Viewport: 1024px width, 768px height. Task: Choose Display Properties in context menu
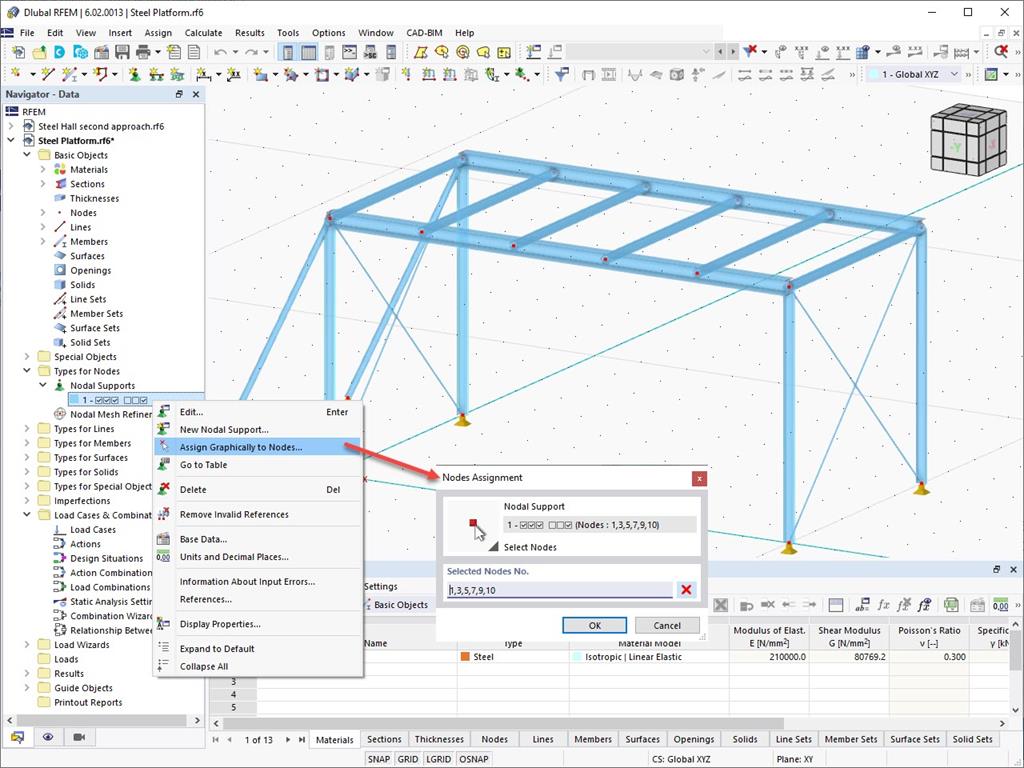257,624
